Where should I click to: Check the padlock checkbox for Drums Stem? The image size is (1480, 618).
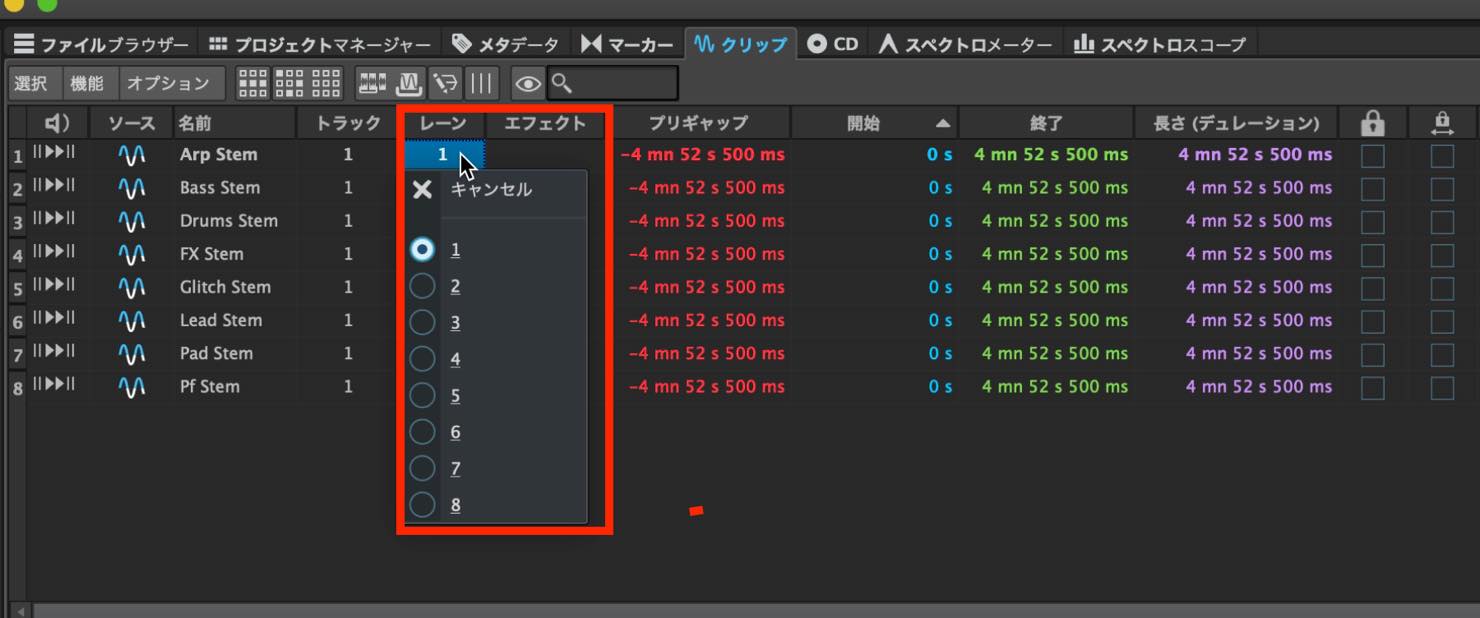tap(1373, 222)
